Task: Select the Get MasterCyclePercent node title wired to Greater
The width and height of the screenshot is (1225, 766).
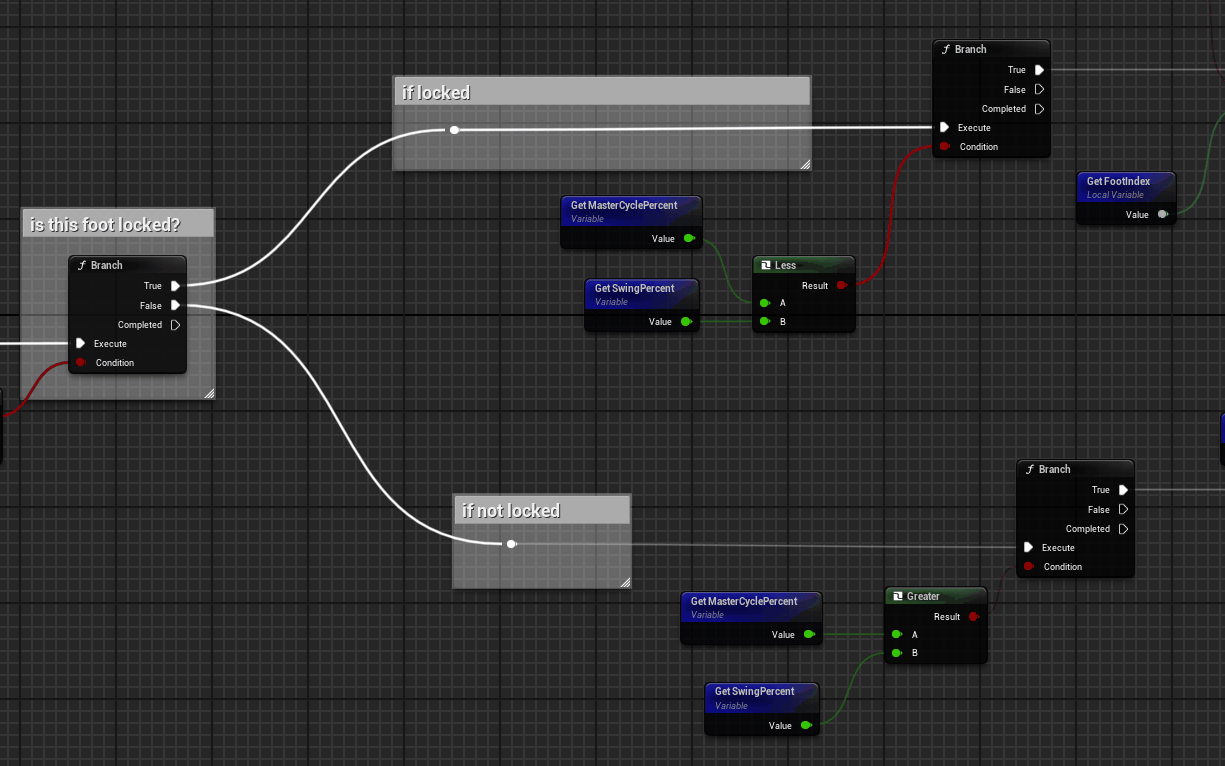Action: point(744,601)
